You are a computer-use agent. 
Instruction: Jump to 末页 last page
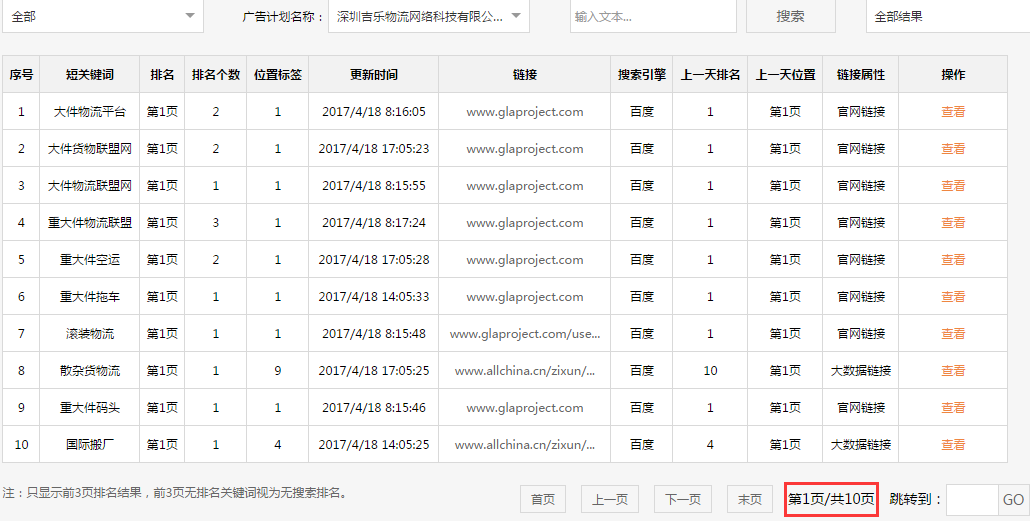[x=750, y=499]
